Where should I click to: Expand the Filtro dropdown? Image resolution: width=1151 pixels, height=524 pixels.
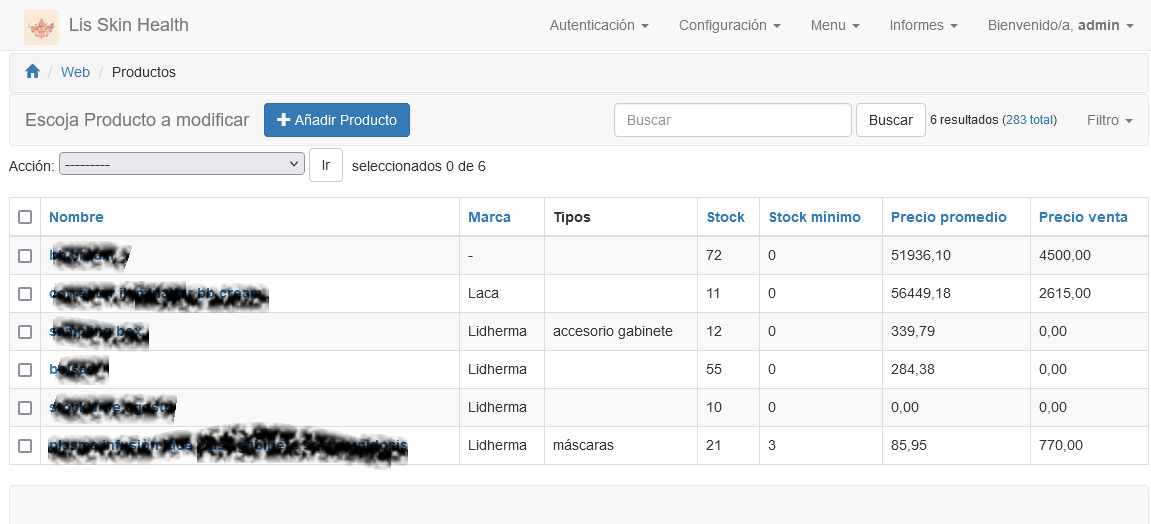pos(1109,120)
